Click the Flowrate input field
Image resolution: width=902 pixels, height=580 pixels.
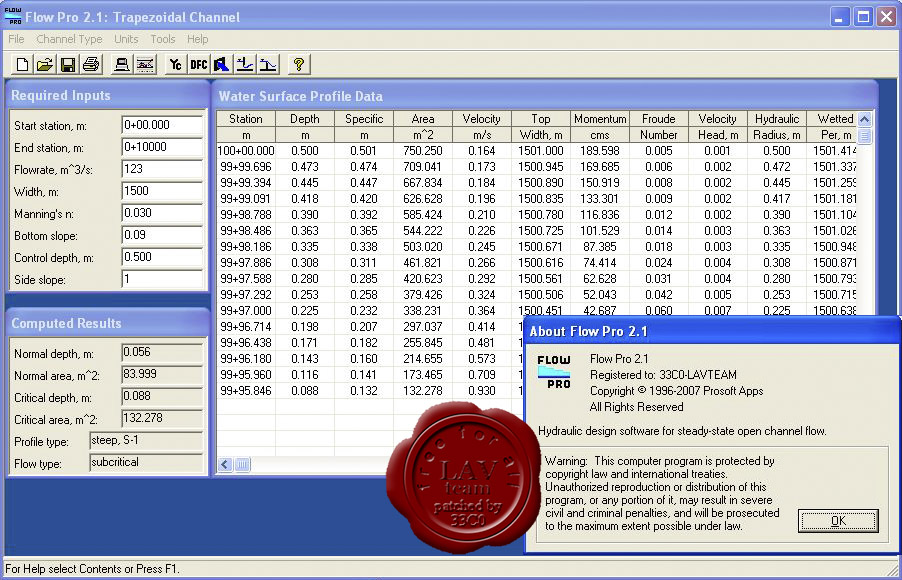tap(162, 169)
